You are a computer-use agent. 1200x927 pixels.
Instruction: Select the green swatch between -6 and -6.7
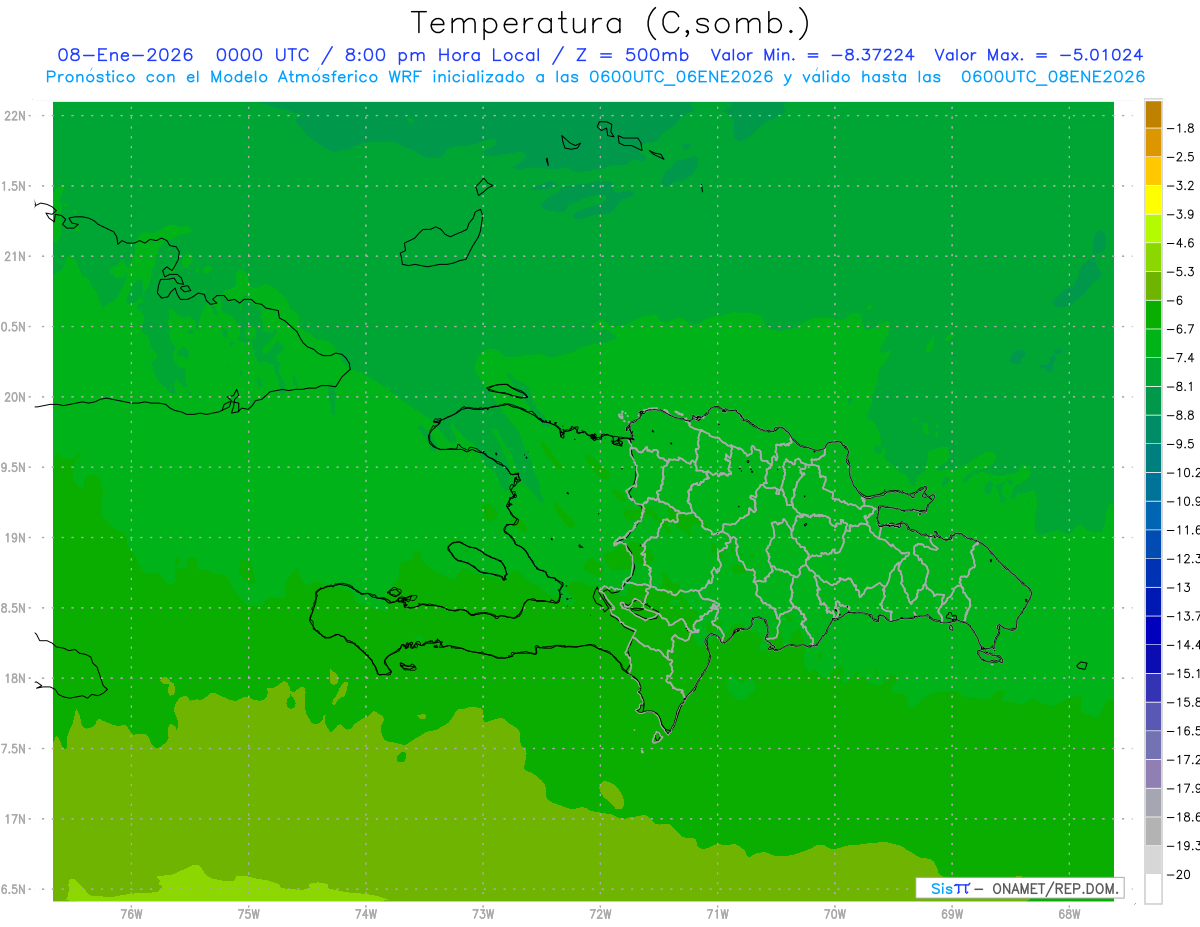(x=1153, y=314)
